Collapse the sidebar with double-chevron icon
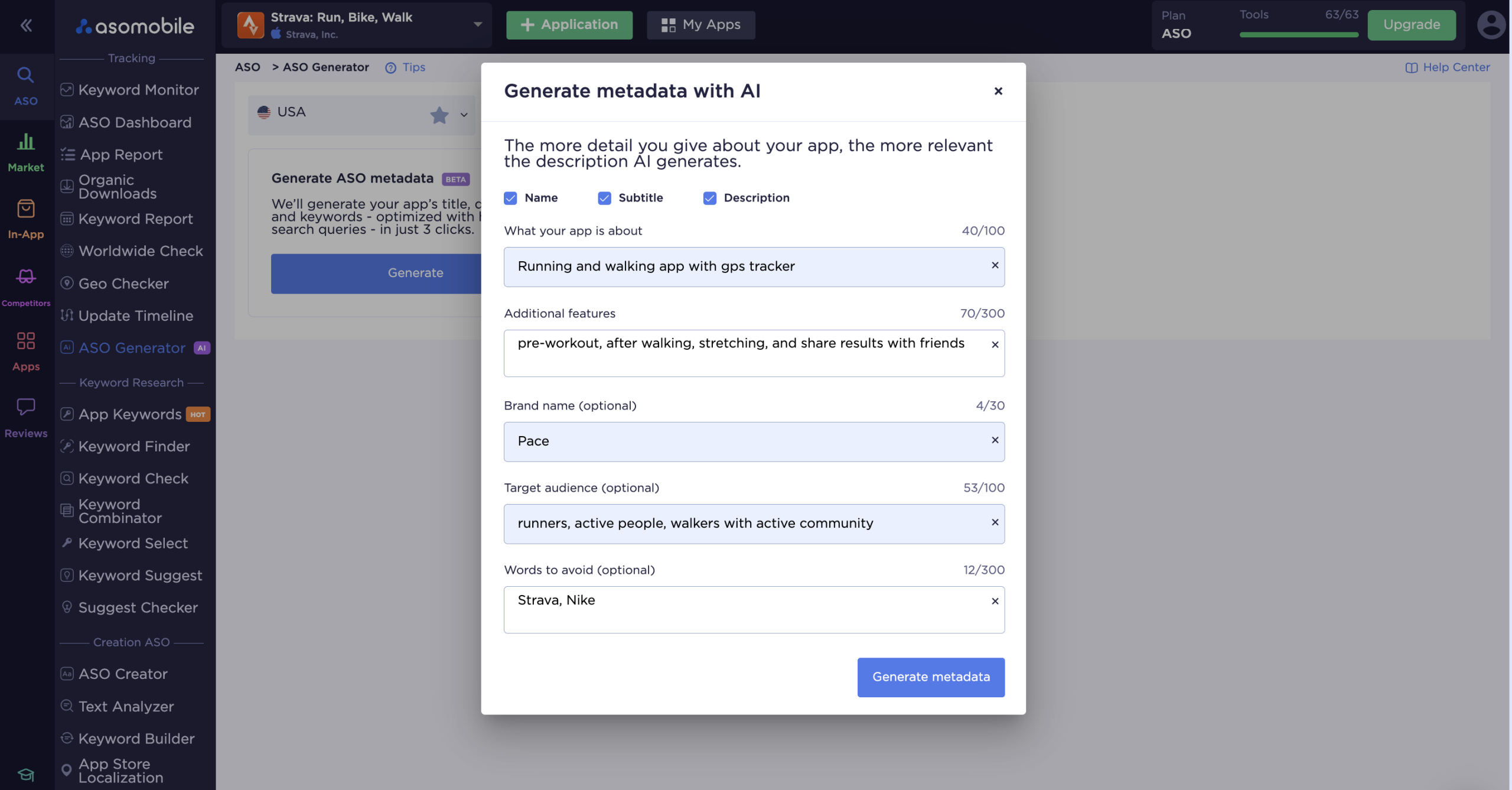Viewport: 1512px width, 790px height. click(26, 25)
